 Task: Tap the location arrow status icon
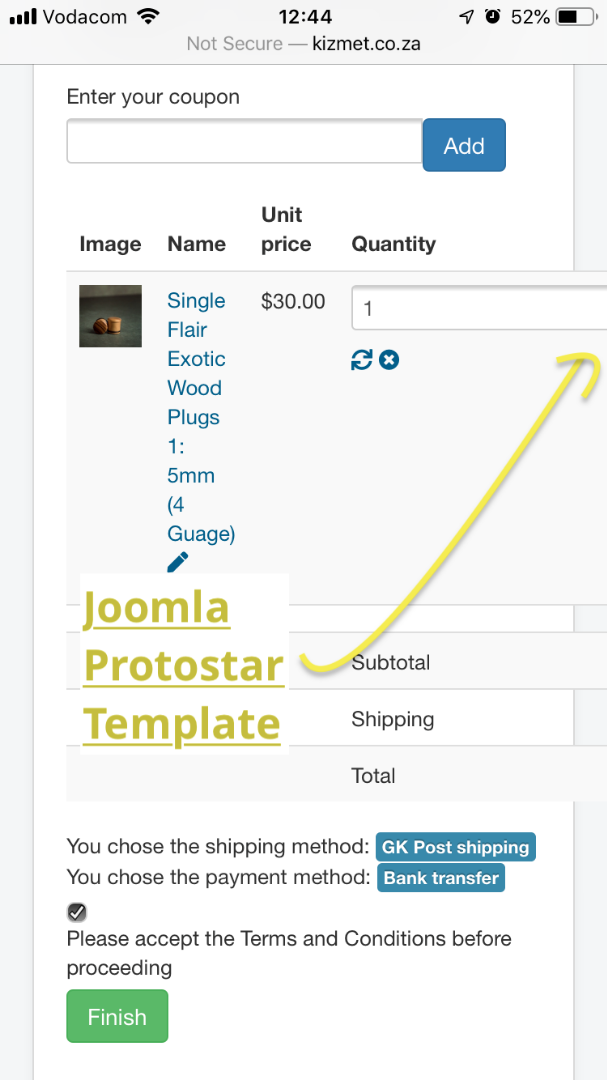466,17
